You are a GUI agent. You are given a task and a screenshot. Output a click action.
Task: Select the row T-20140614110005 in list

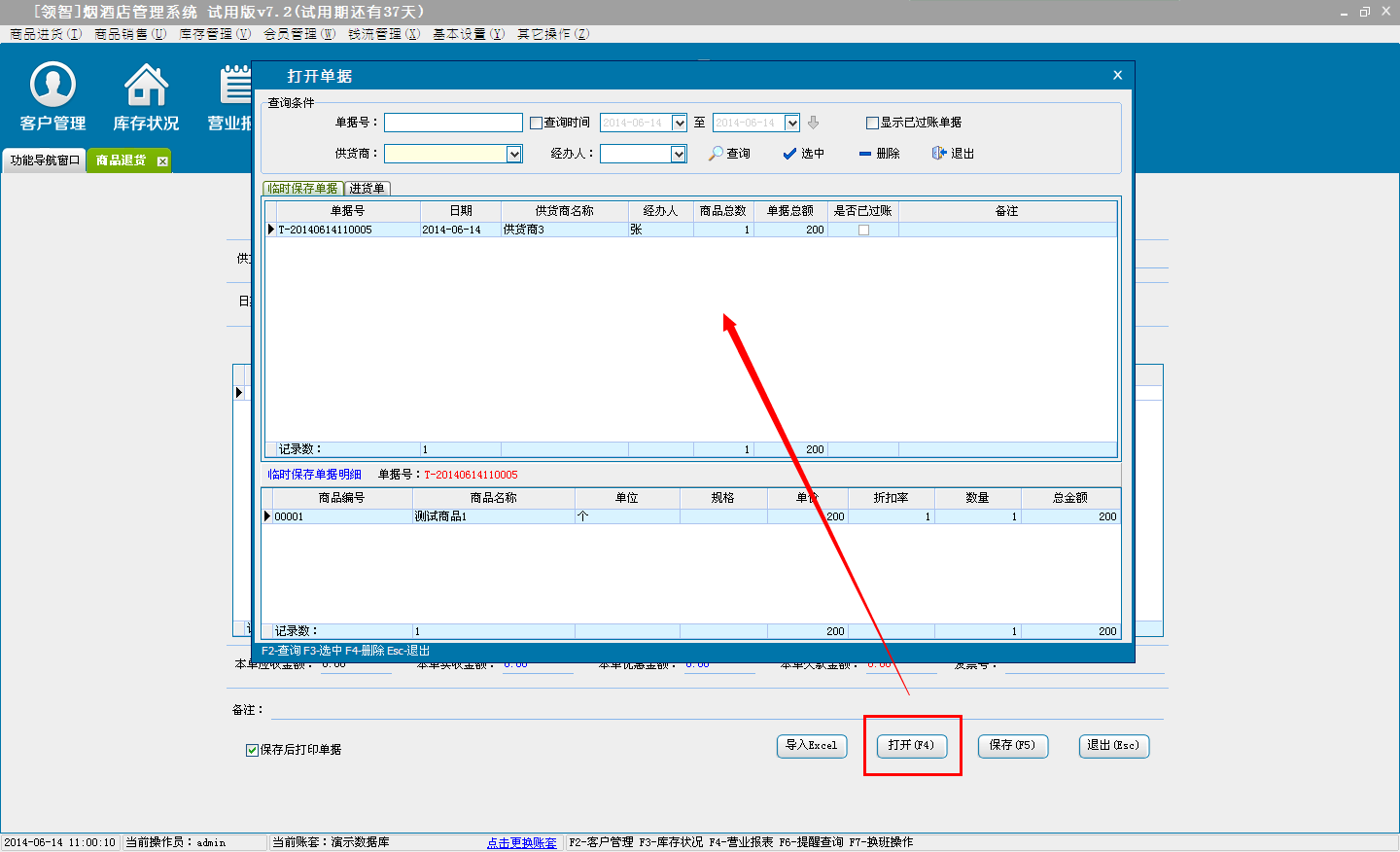(346, 231)
